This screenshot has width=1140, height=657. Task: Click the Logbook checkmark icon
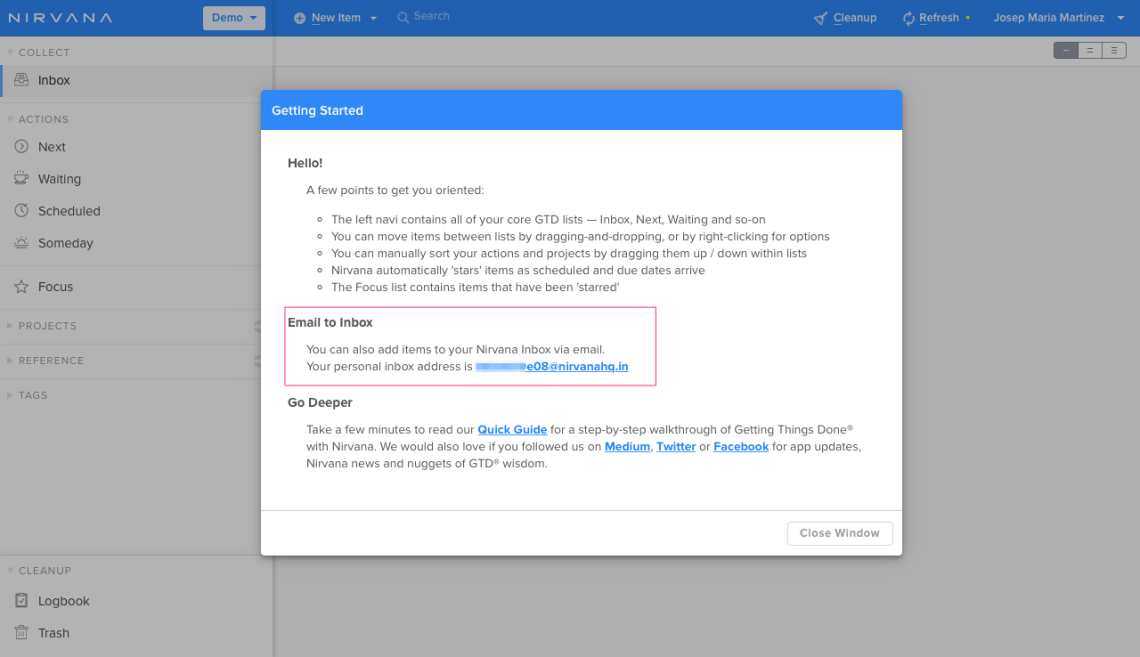click(22, 600)
